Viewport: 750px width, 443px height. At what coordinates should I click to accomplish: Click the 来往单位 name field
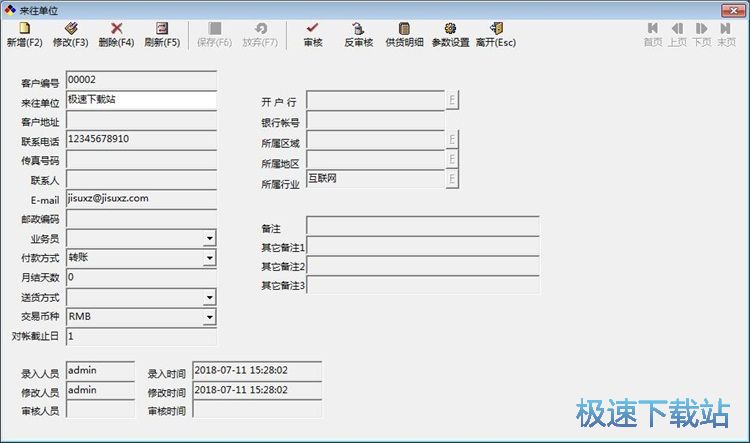point(141,100)
